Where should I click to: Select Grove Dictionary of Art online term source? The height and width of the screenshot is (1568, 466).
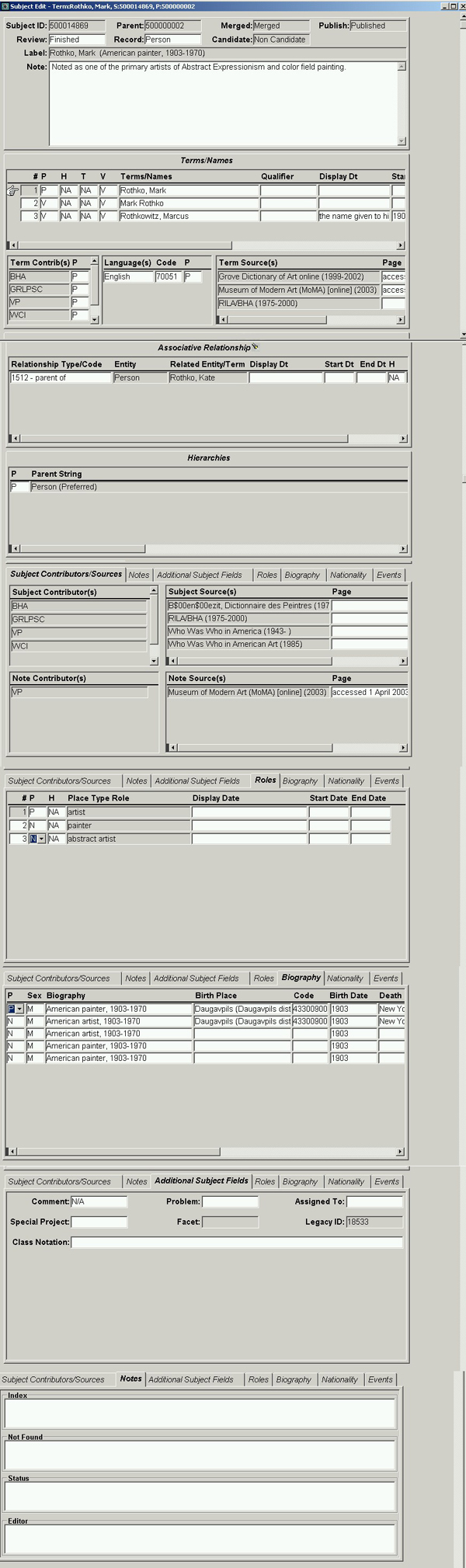299,276
